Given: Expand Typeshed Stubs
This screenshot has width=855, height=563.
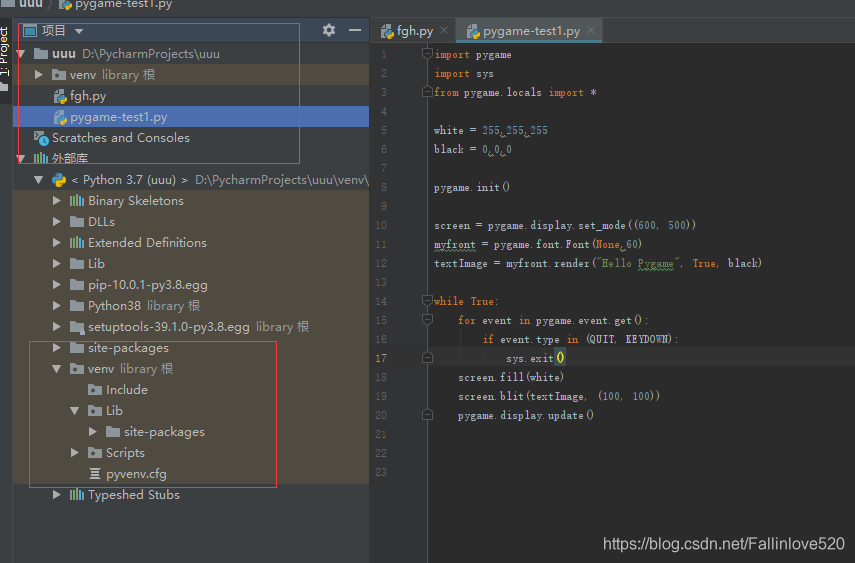Looking at the screenshot, I should pyautogui.click(x=57, y=495).
